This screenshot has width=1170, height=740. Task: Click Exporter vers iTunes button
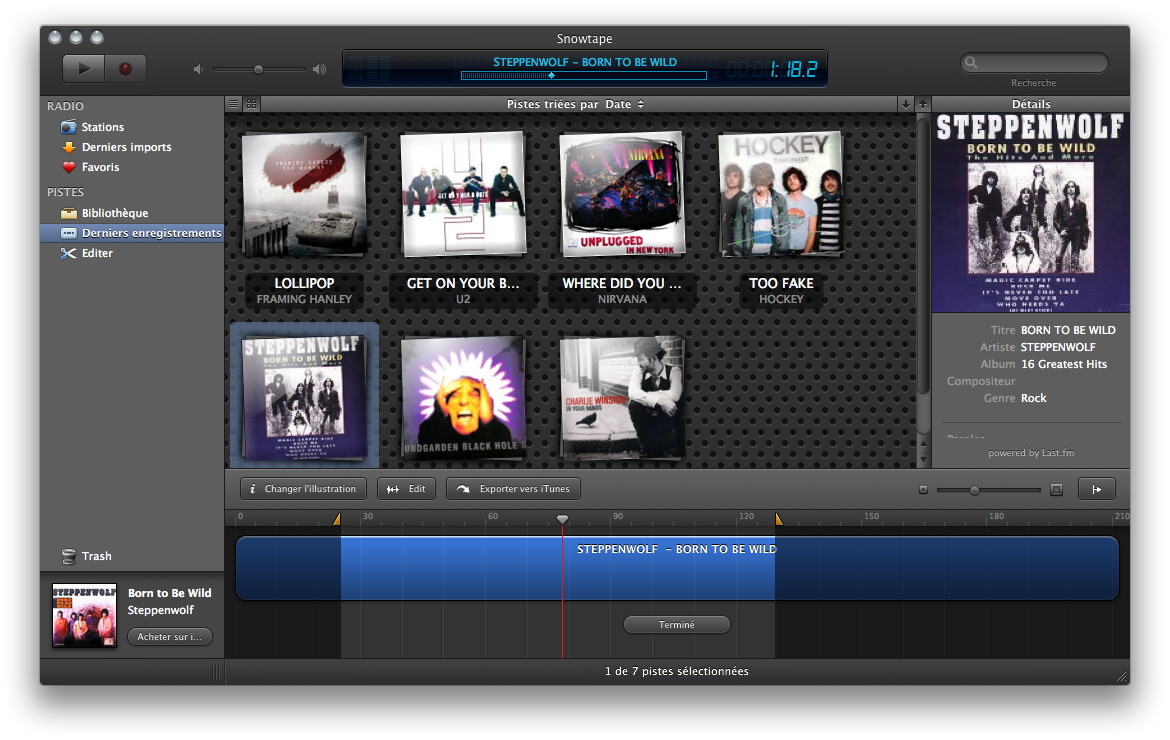pyautogui.click(x=513, y=489)
